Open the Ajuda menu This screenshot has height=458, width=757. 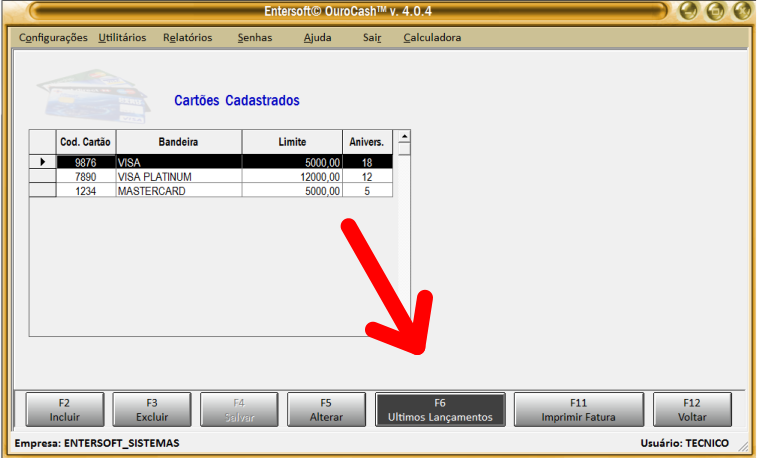point(318,37)
